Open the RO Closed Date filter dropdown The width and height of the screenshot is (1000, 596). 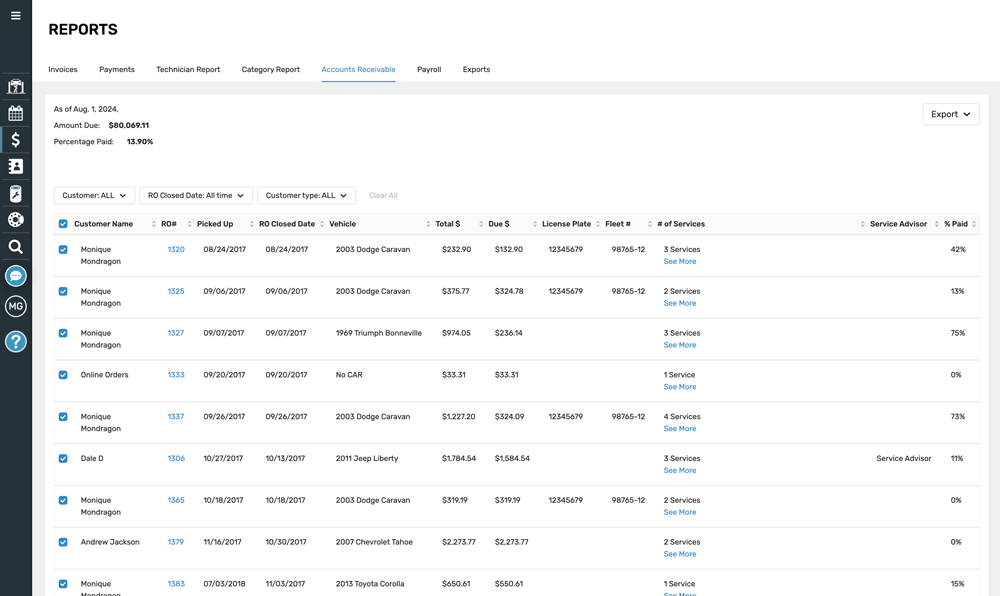(x=196, y=195)
